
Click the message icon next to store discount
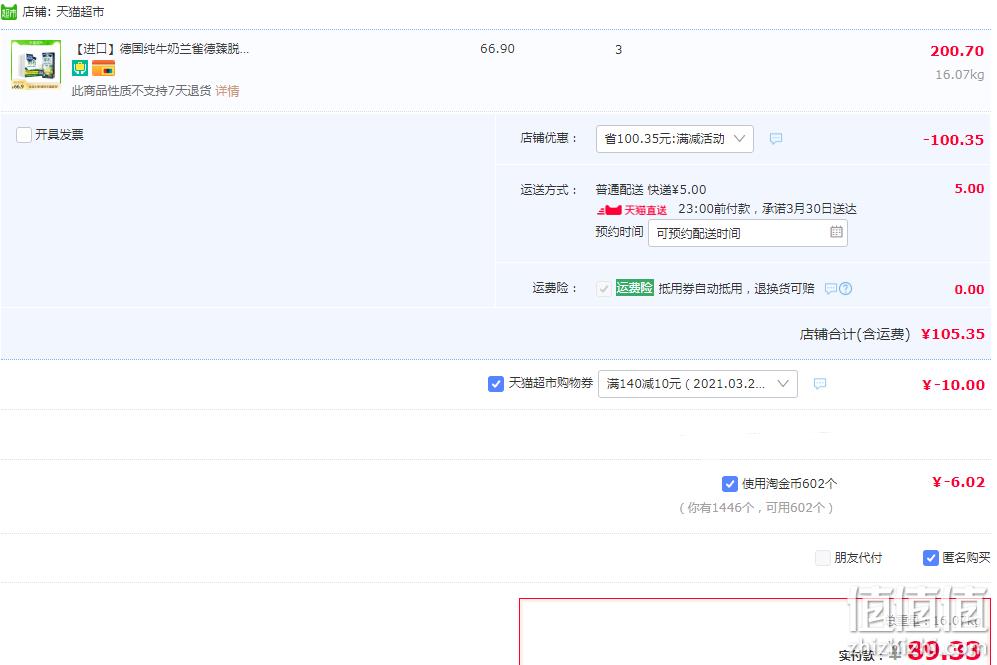coord(776,139)
